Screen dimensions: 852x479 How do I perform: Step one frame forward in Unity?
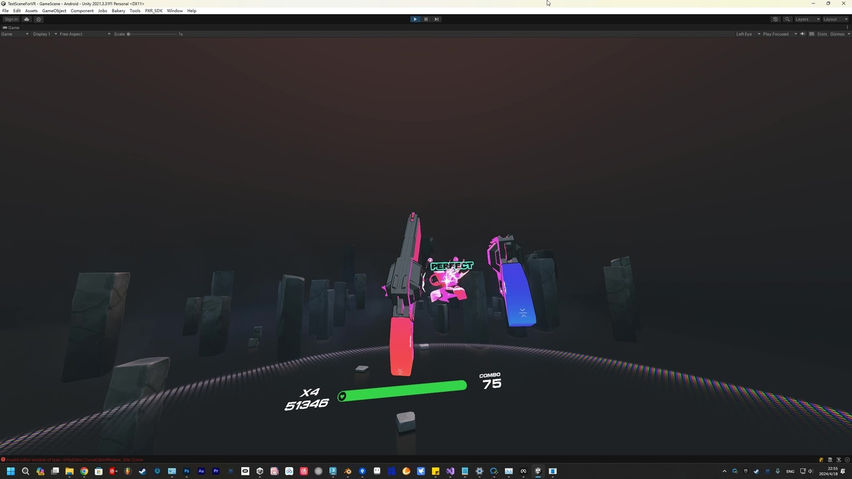coord(437,19)
